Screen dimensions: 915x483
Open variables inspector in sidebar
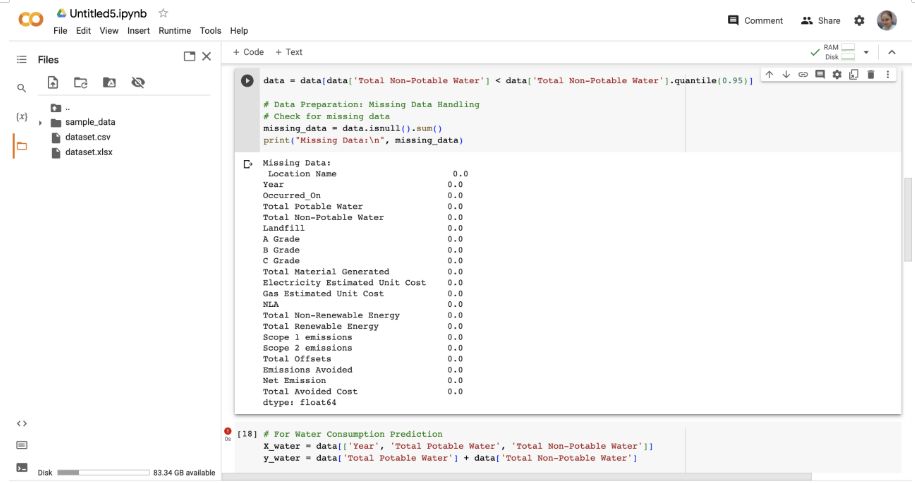21,117
